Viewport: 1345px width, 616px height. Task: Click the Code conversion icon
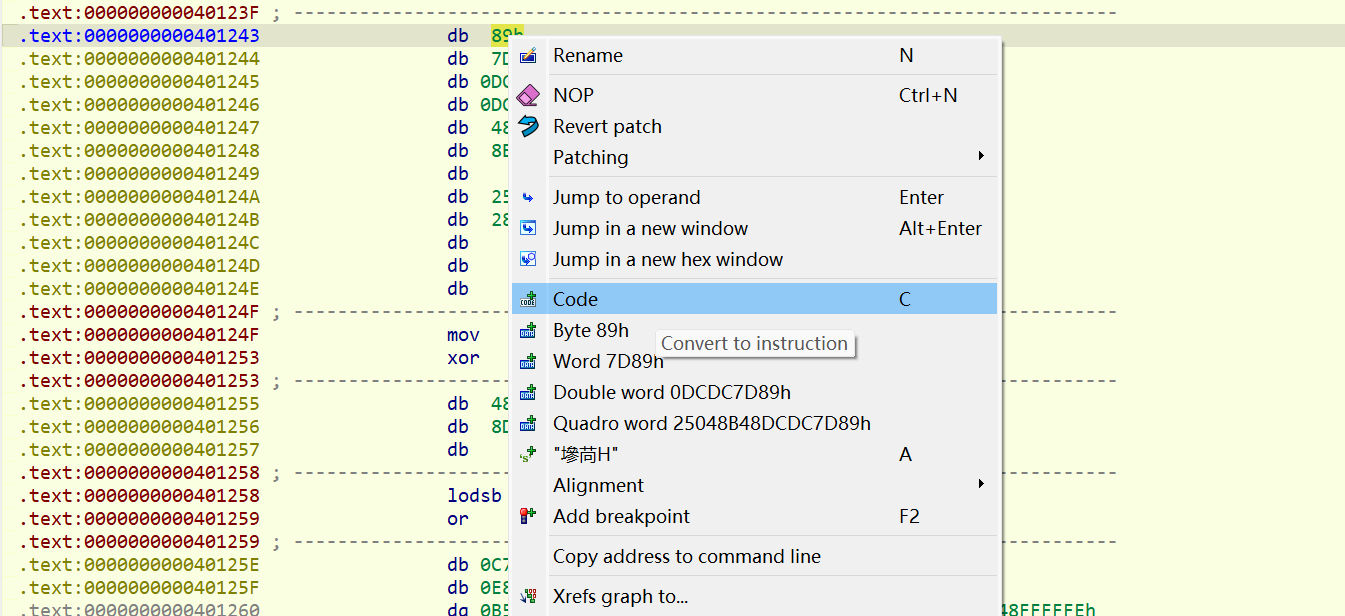click(528, 300)
